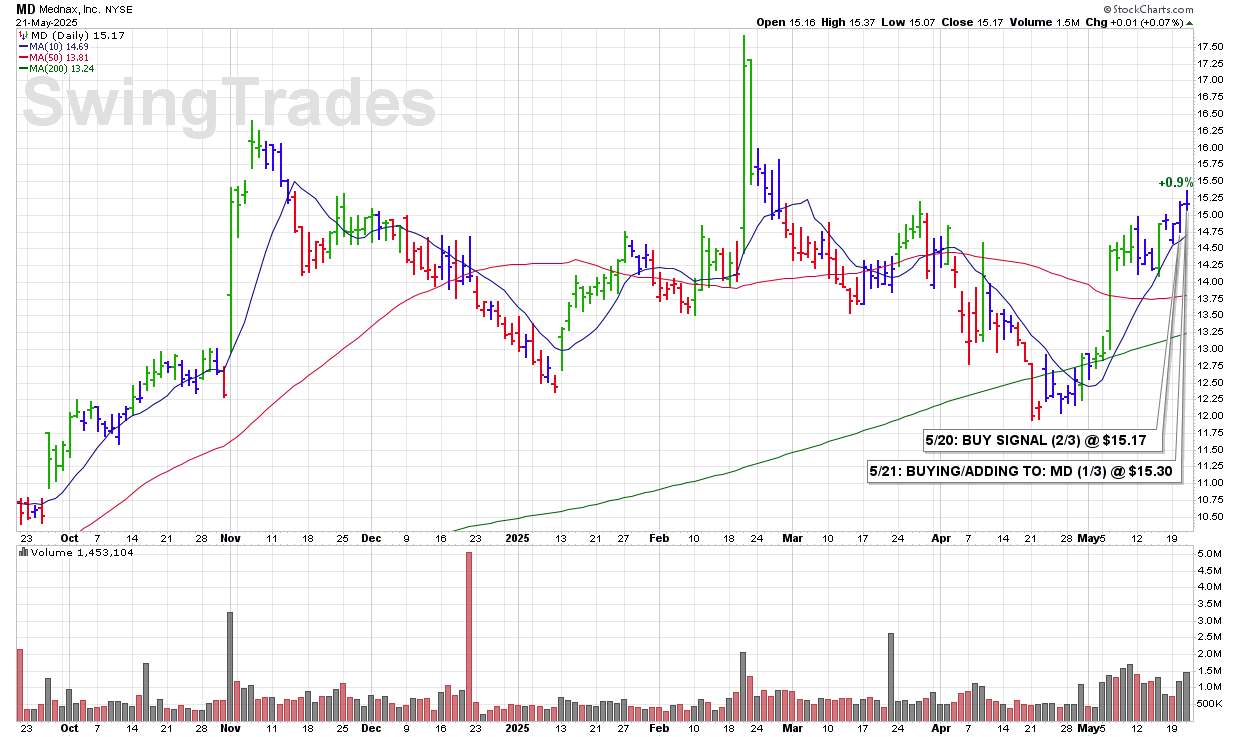This screenshot has height=737, width=1240.
Task: Click the 5.0M volume axis label
Action: tap(1210, 553)
